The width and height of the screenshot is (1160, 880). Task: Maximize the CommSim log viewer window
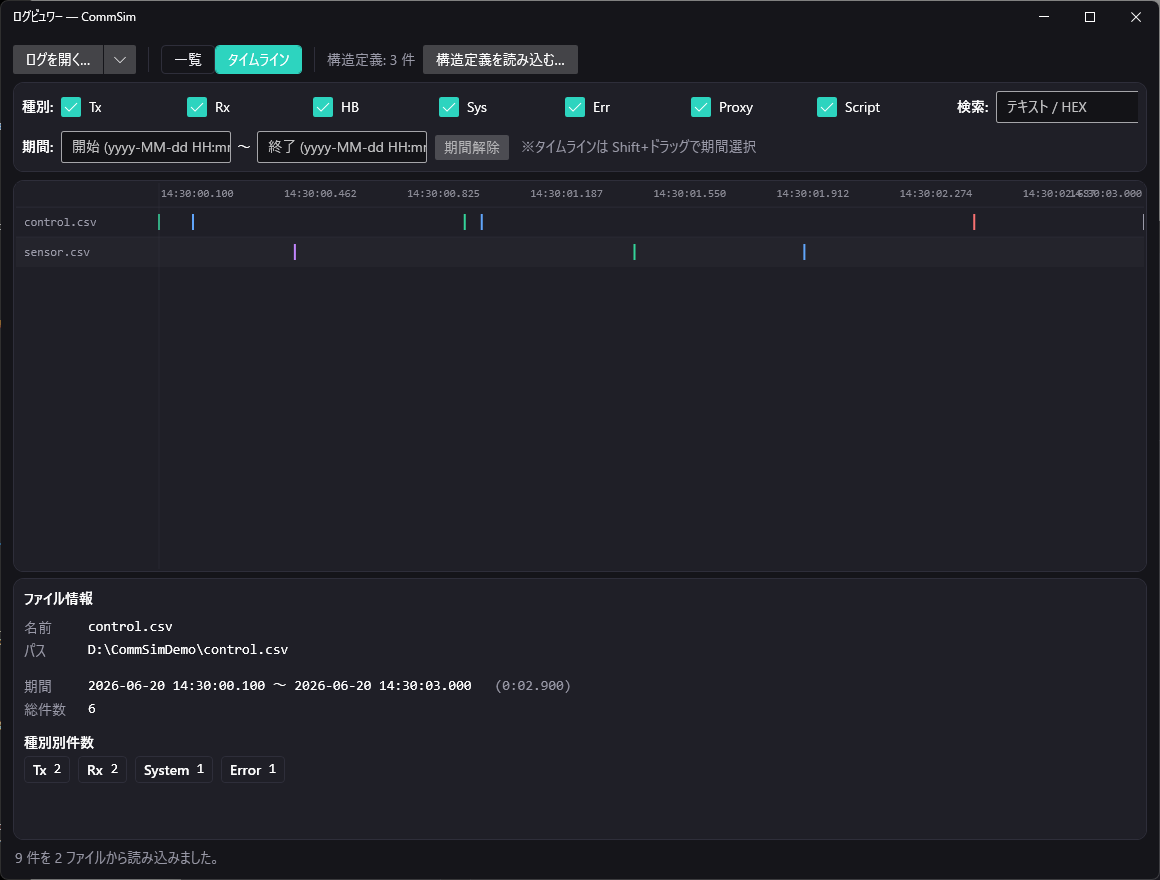tap(1090, 16)
